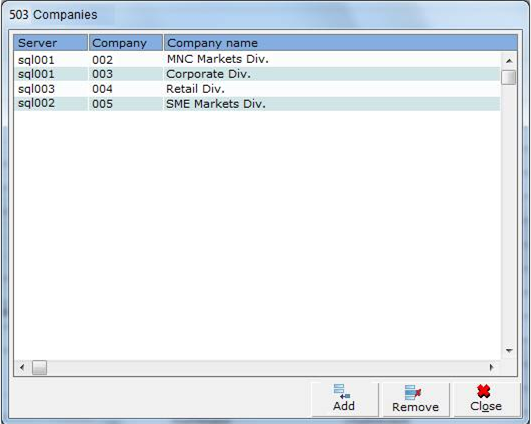The width and height of the screenshot is (531, 424).
Task: Click the horizontal scrollbar thumb
Action: (39, 367)
